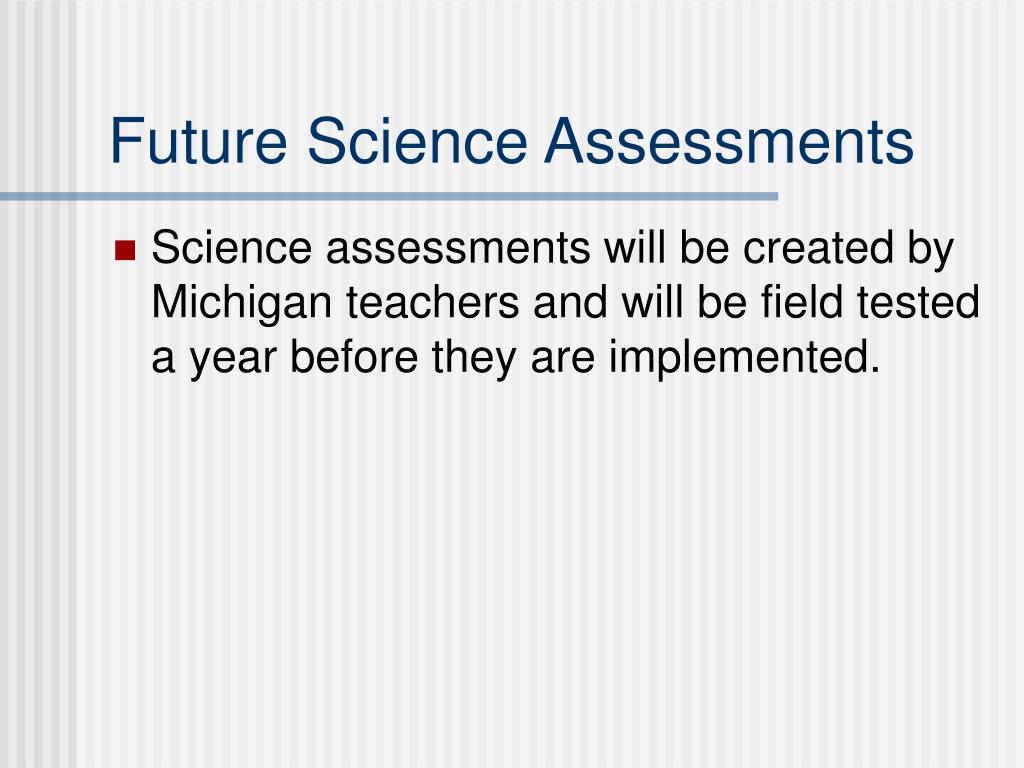
Task: Click the word "and" after "teachers"
Action: coord(570,302)
